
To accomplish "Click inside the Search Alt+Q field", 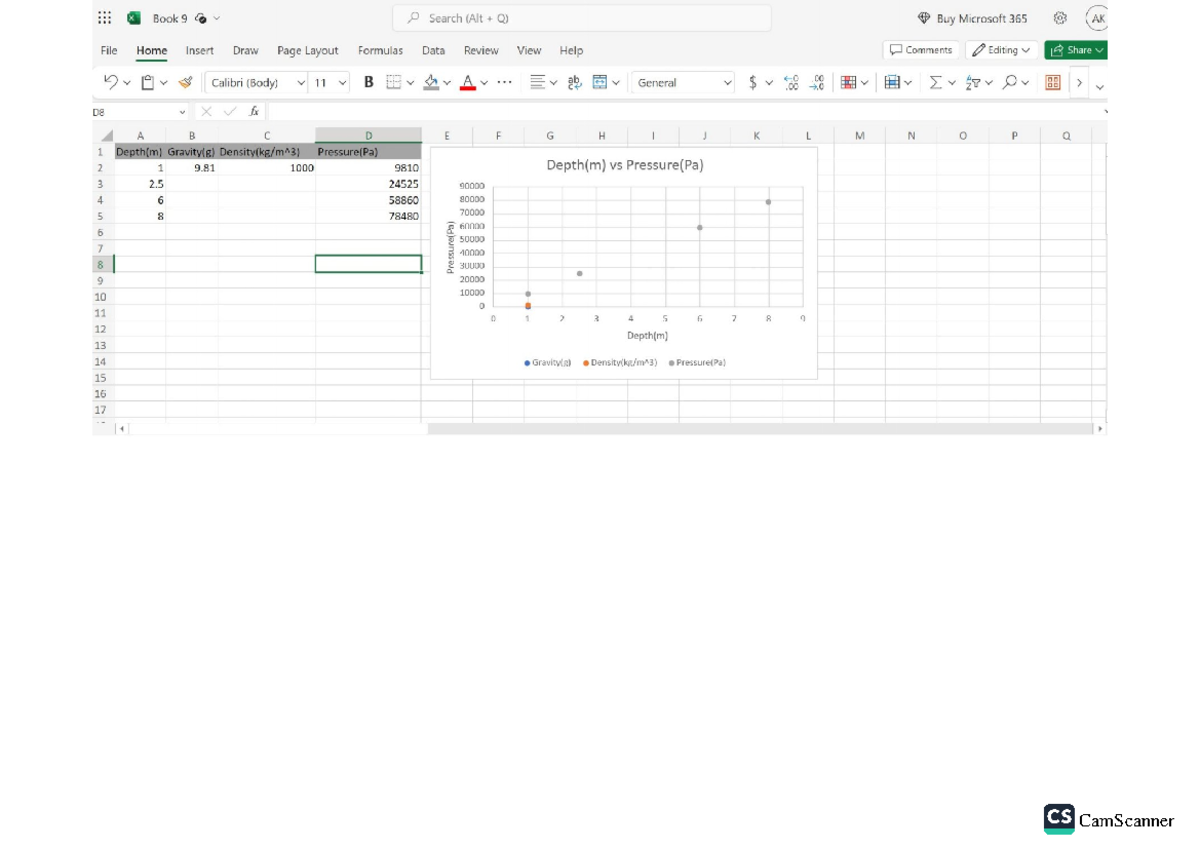I will [582, 17].
